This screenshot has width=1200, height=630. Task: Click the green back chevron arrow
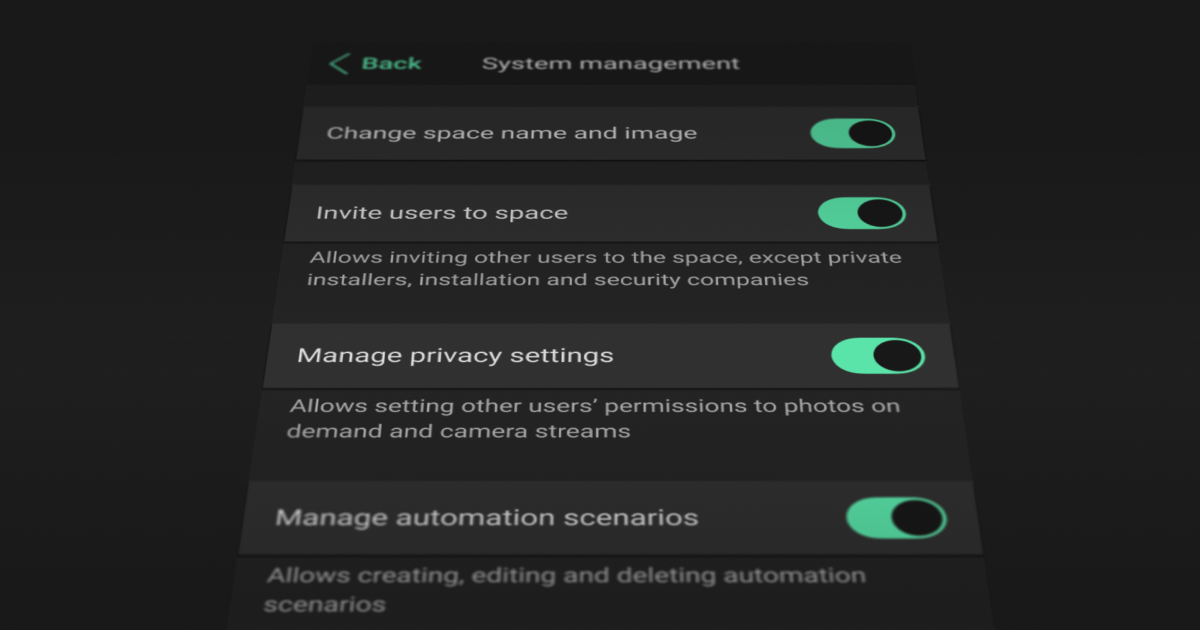pos(339,64)
